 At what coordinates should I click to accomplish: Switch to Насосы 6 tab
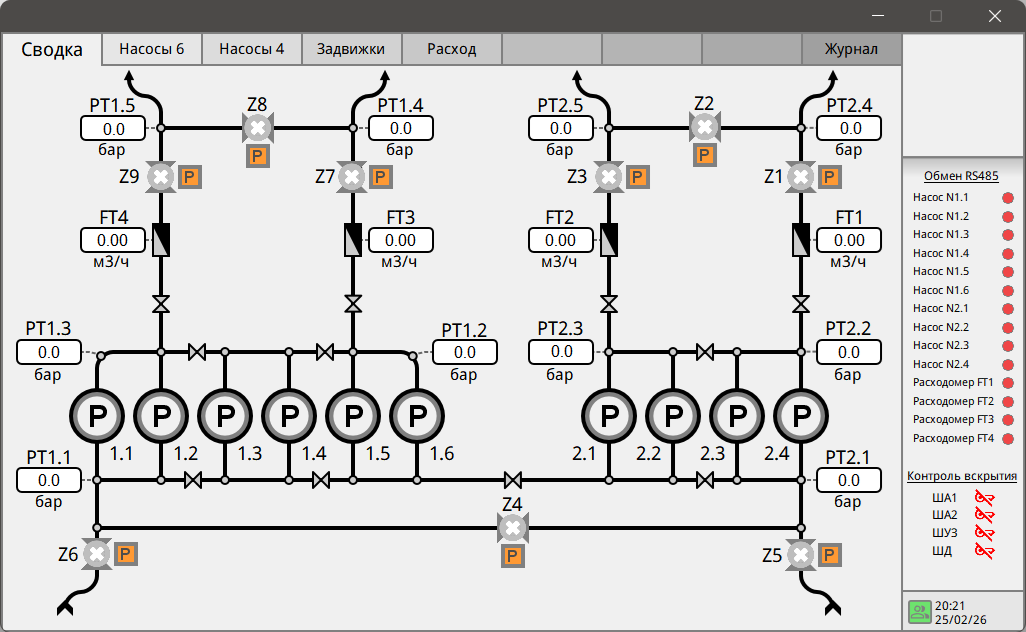[152, 49]
